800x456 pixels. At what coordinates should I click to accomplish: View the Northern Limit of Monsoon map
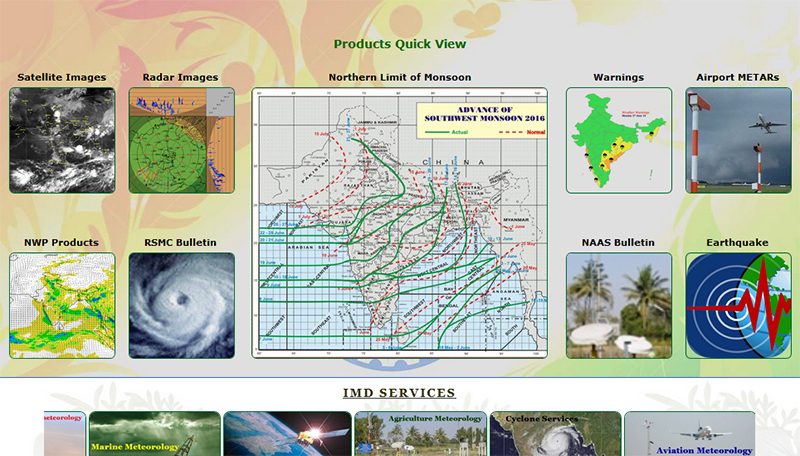point(399,222)
